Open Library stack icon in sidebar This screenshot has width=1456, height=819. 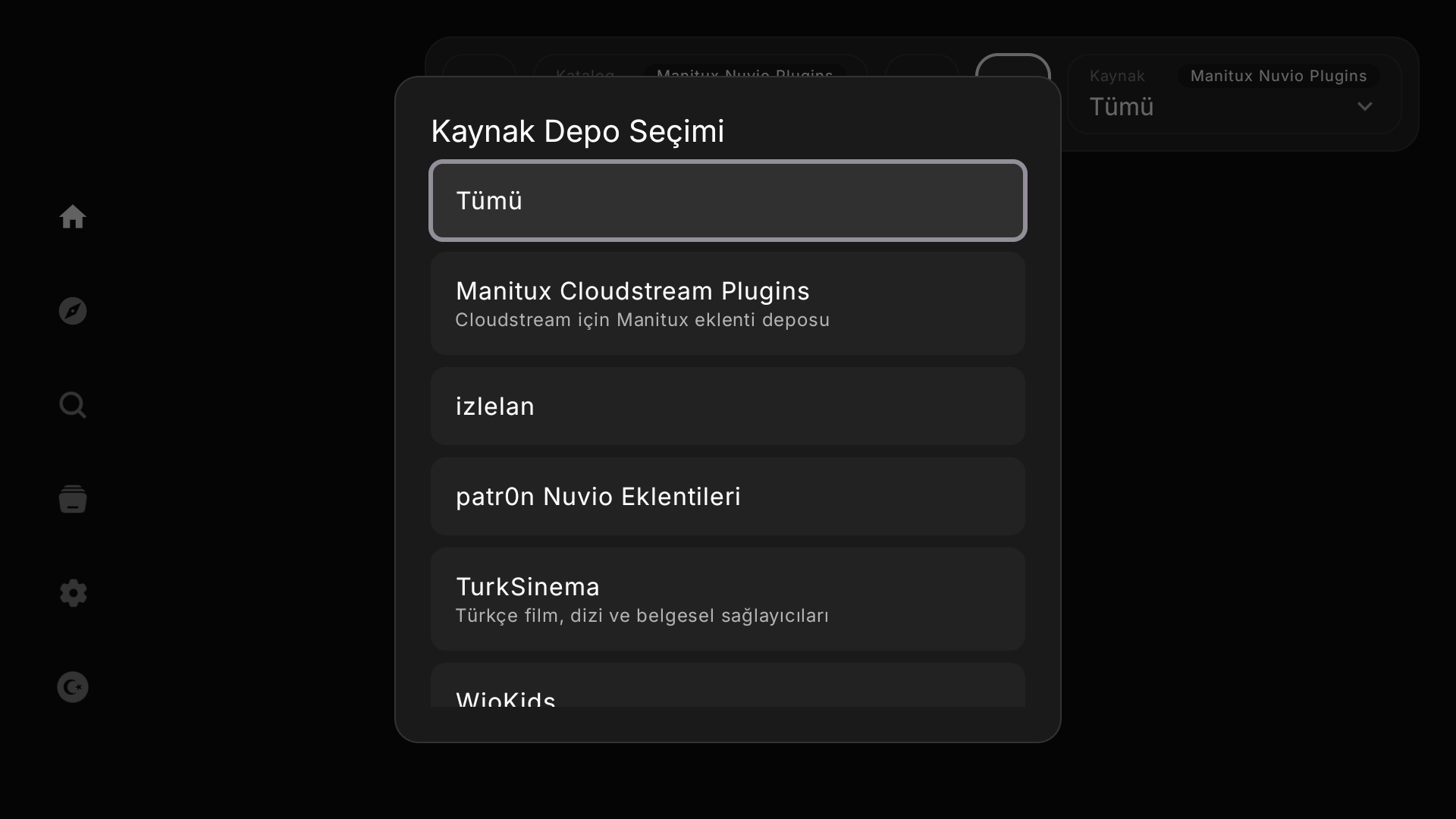(x=73, y=499)
